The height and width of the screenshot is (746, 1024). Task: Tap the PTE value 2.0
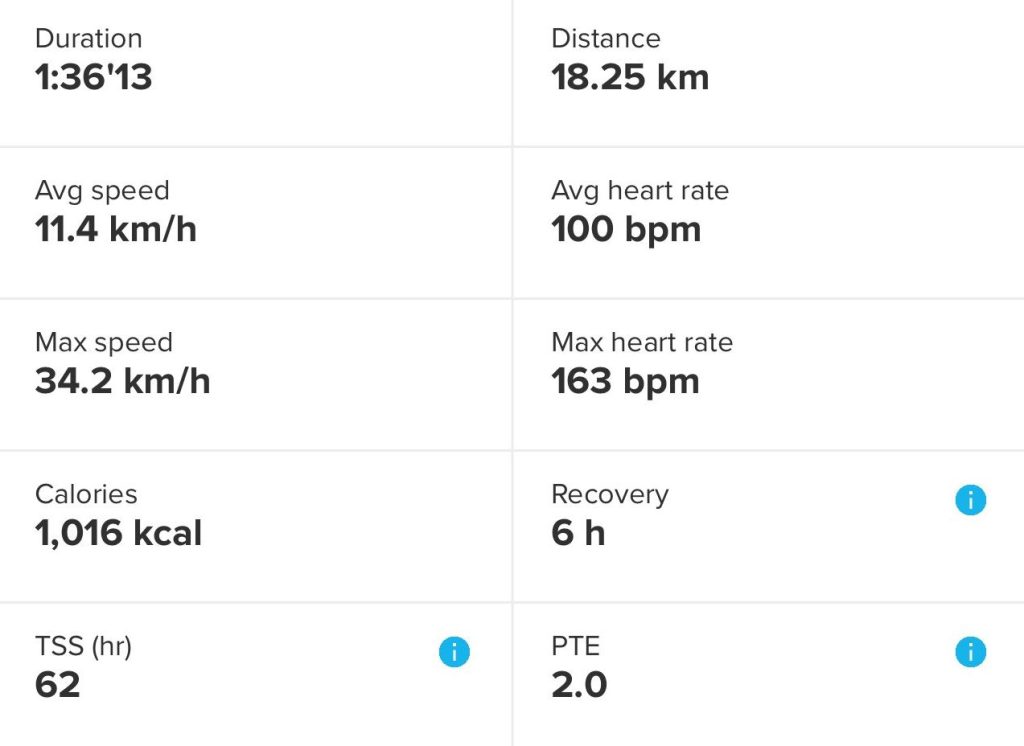pos(579,686)
